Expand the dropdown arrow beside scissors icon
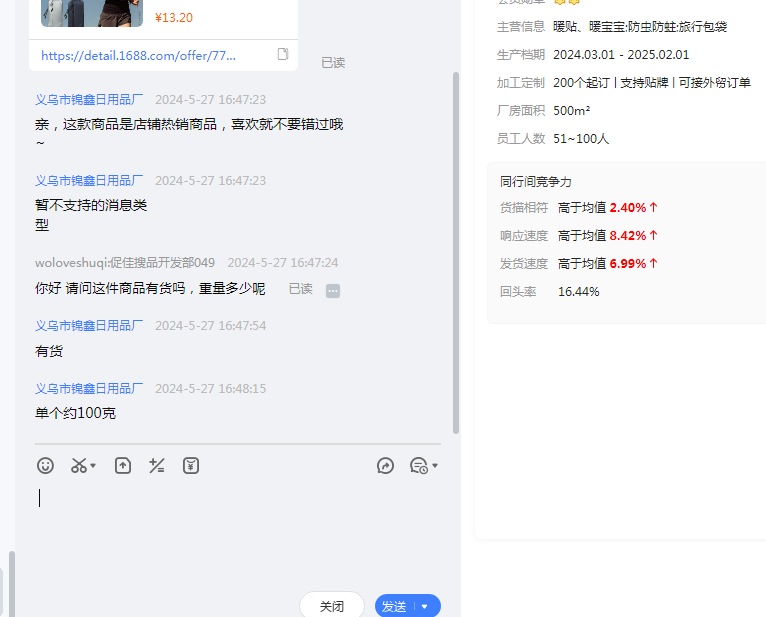Screen dimensions: 766x617 click(x=94, y=466)
